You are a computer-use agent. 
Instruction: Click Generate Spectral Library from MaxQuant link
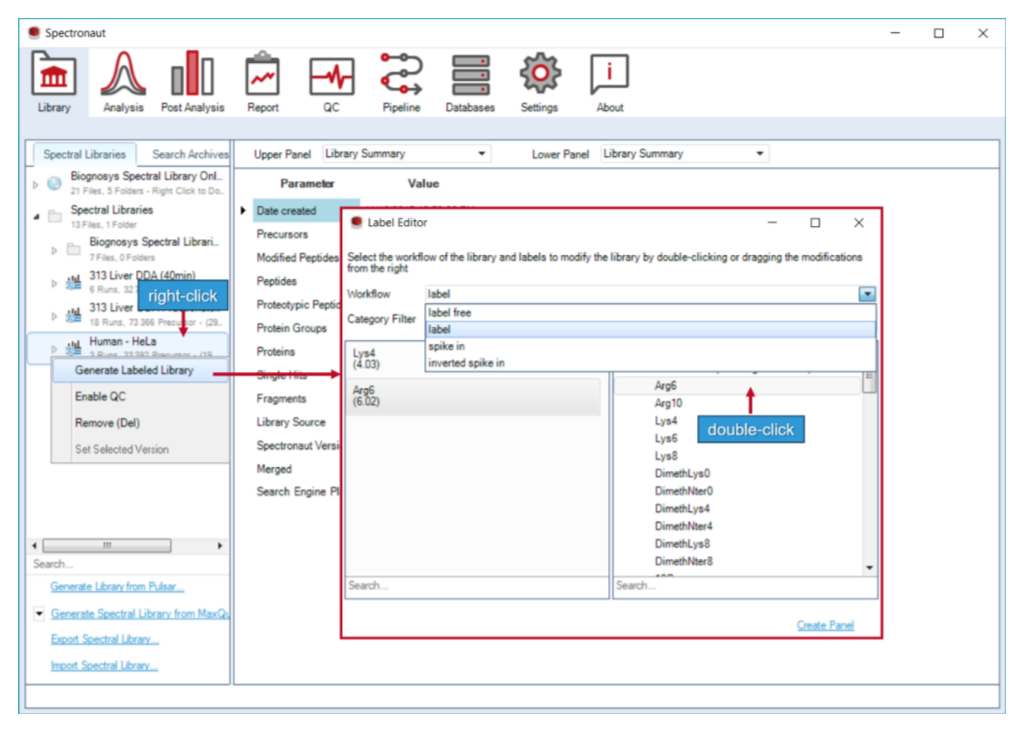[x=140, y=613]
